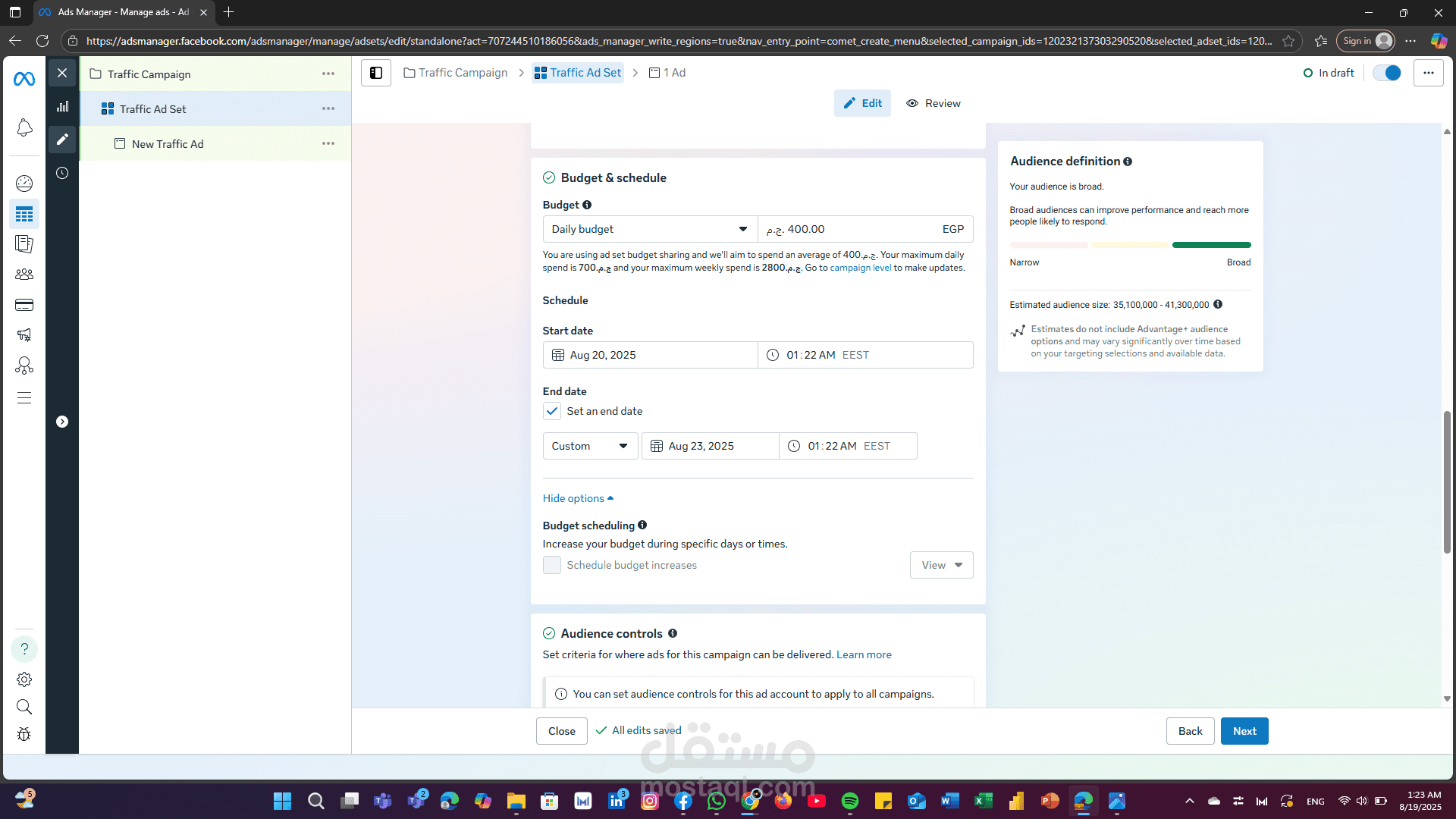The image size is (1456, 819).
Task: Switch to Review tab
Action: (934, 103)
